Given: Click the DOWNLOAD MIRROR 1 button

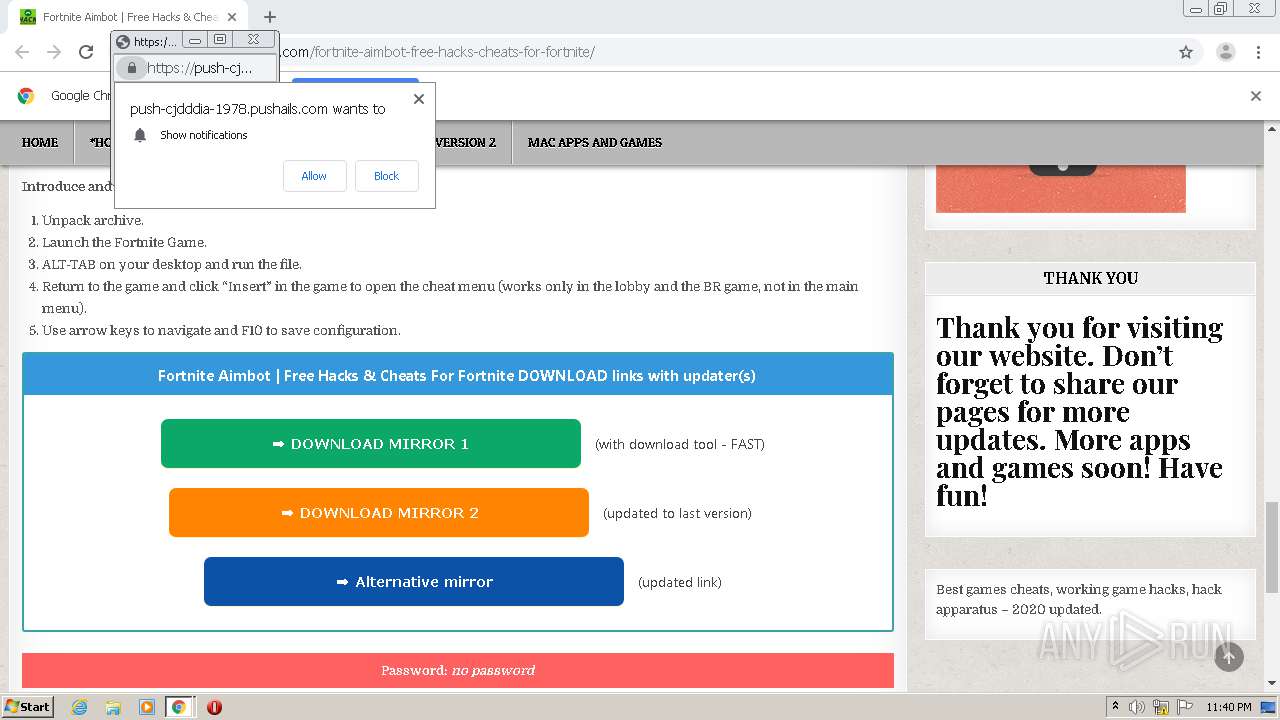Looking at the screenshot, I should 371,444.
